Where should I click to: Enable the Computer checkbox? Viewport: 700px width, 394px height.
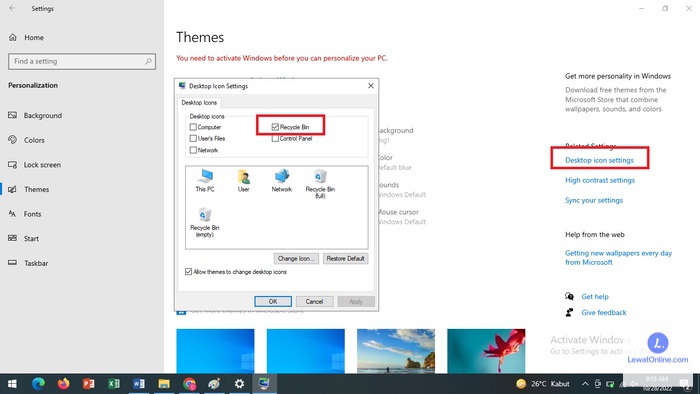tap(193, 127)
